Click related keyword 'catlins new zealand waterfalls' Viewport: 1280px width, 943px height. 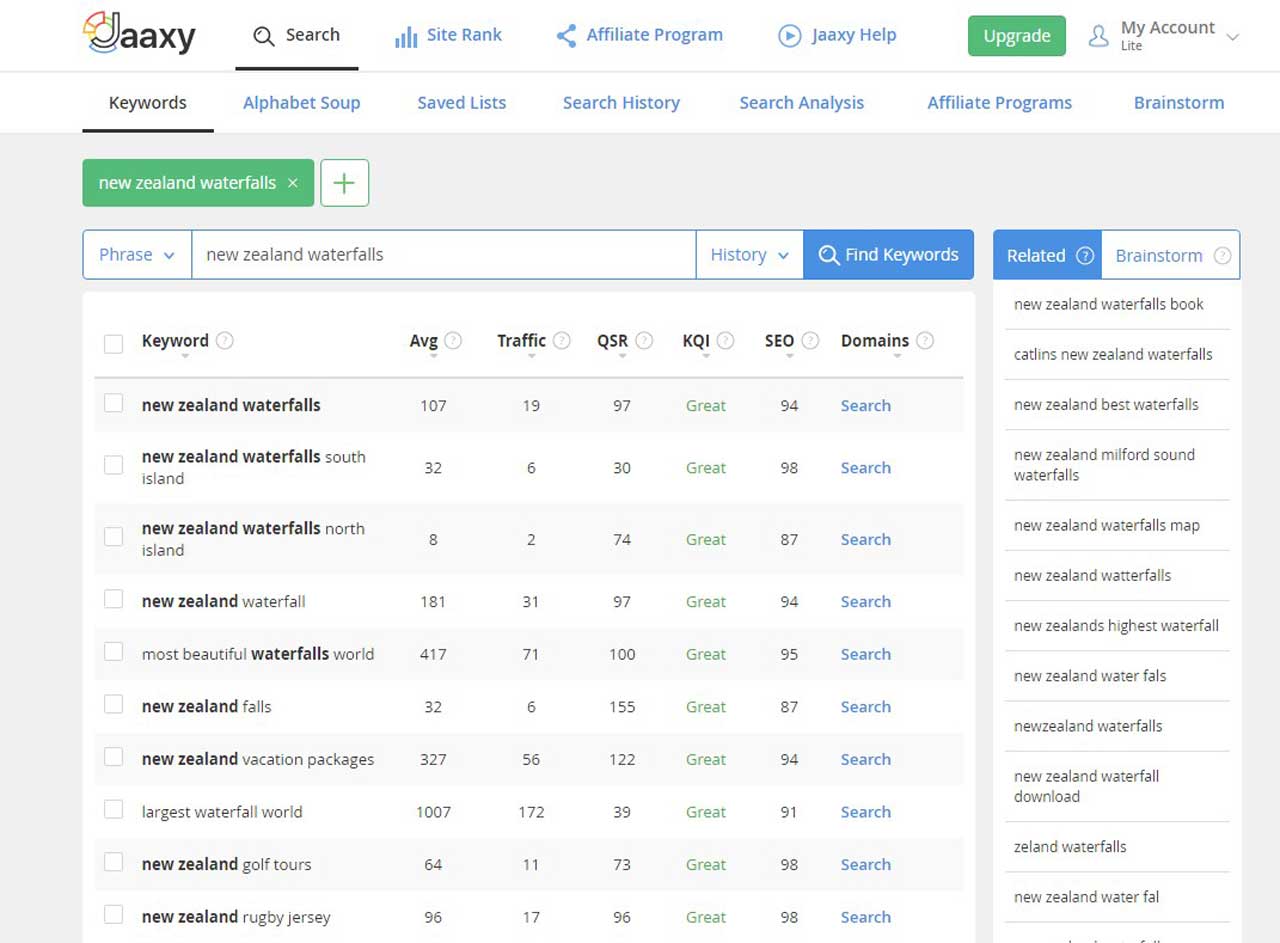(1113, 354)
